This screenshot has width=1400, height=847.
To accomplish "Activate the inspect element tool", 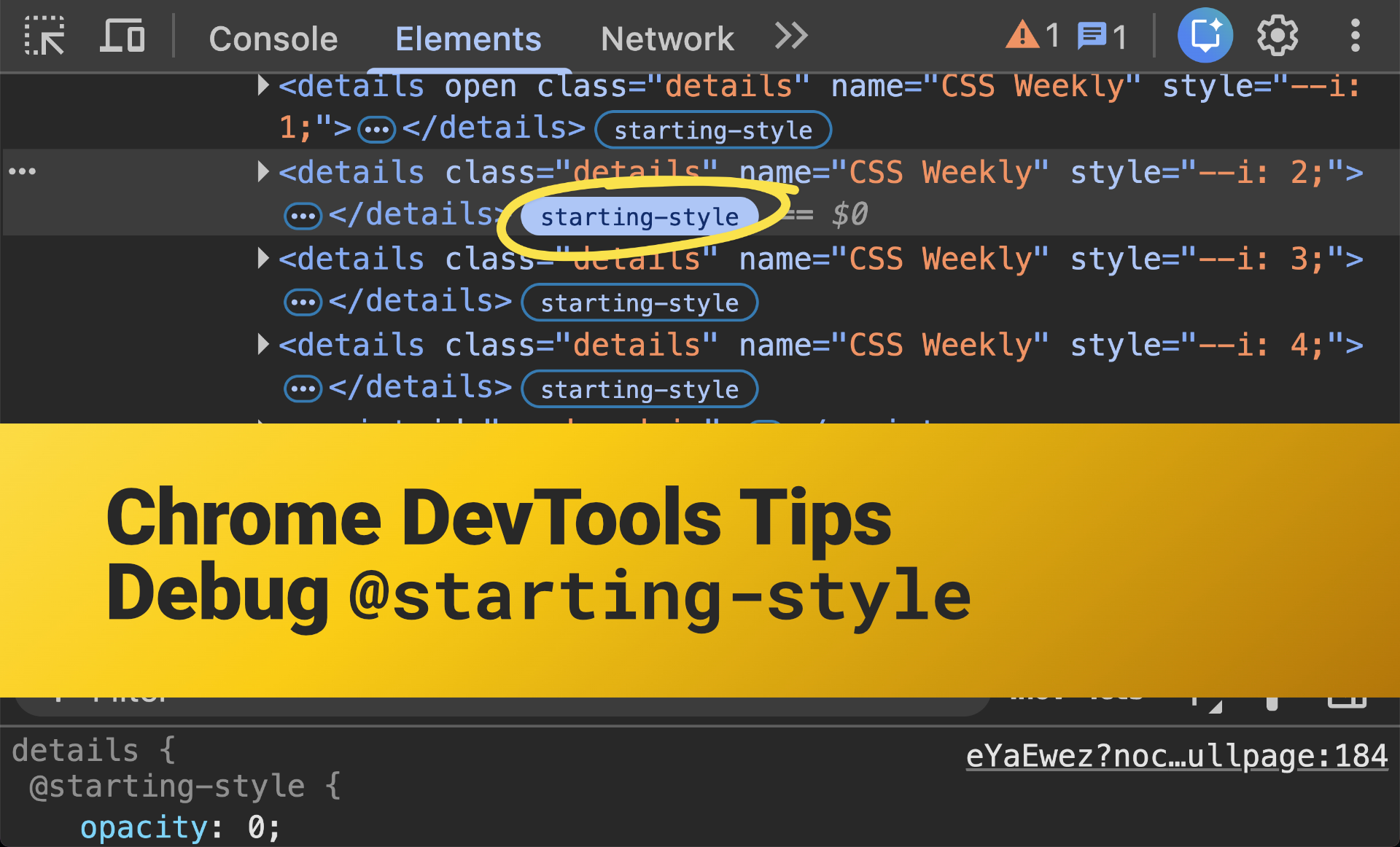I will point(44,36).
